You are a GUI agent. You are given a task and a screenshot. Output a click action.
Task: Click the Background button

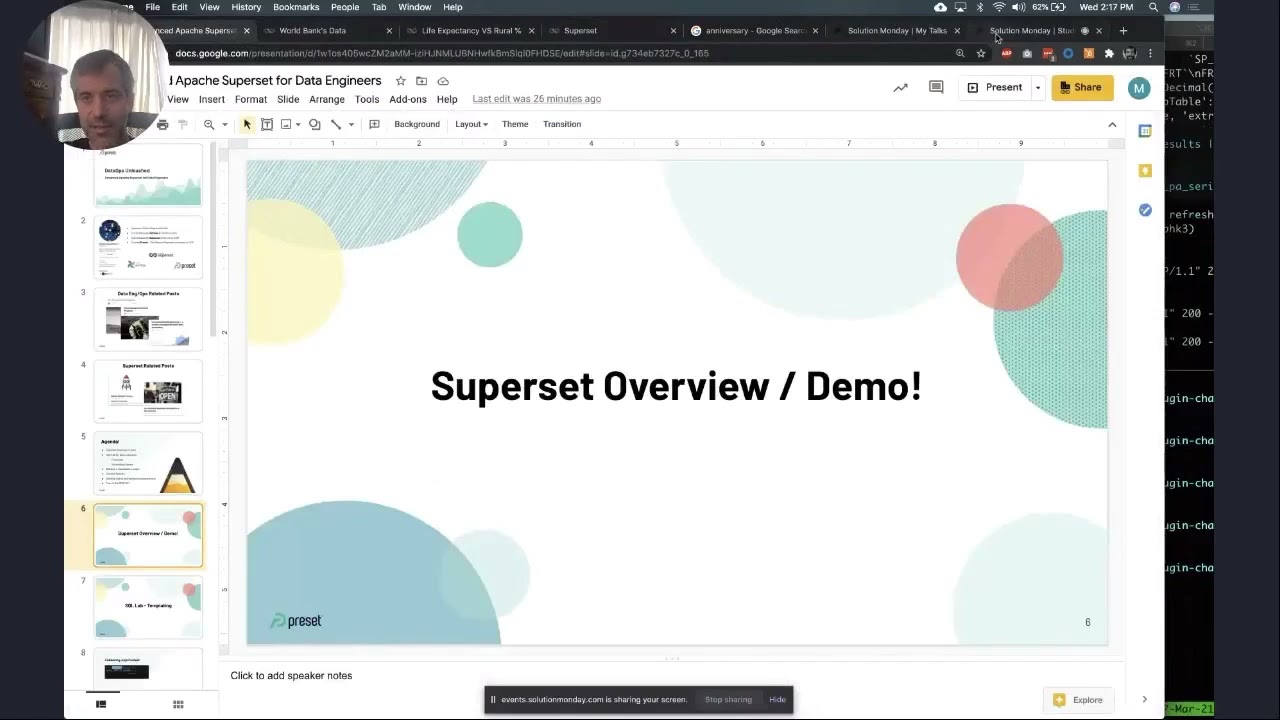[x=417, y=124]
